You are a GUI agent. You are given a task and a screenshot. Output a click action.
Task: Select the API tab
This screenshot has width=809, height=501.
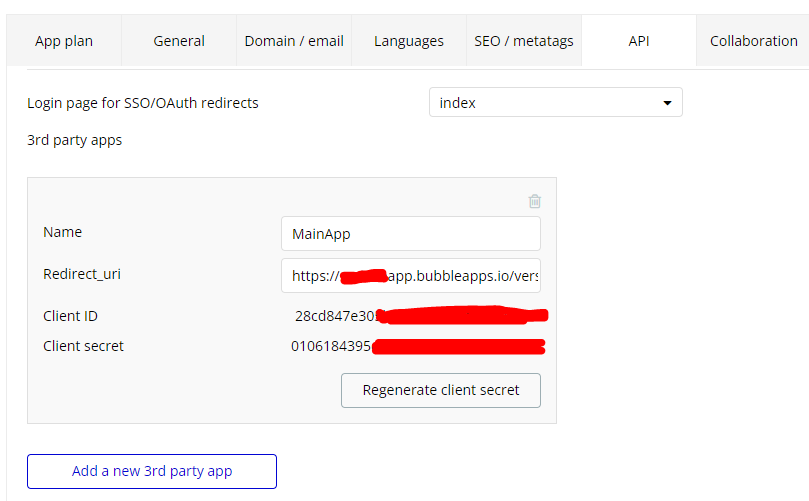click(639, 41)
